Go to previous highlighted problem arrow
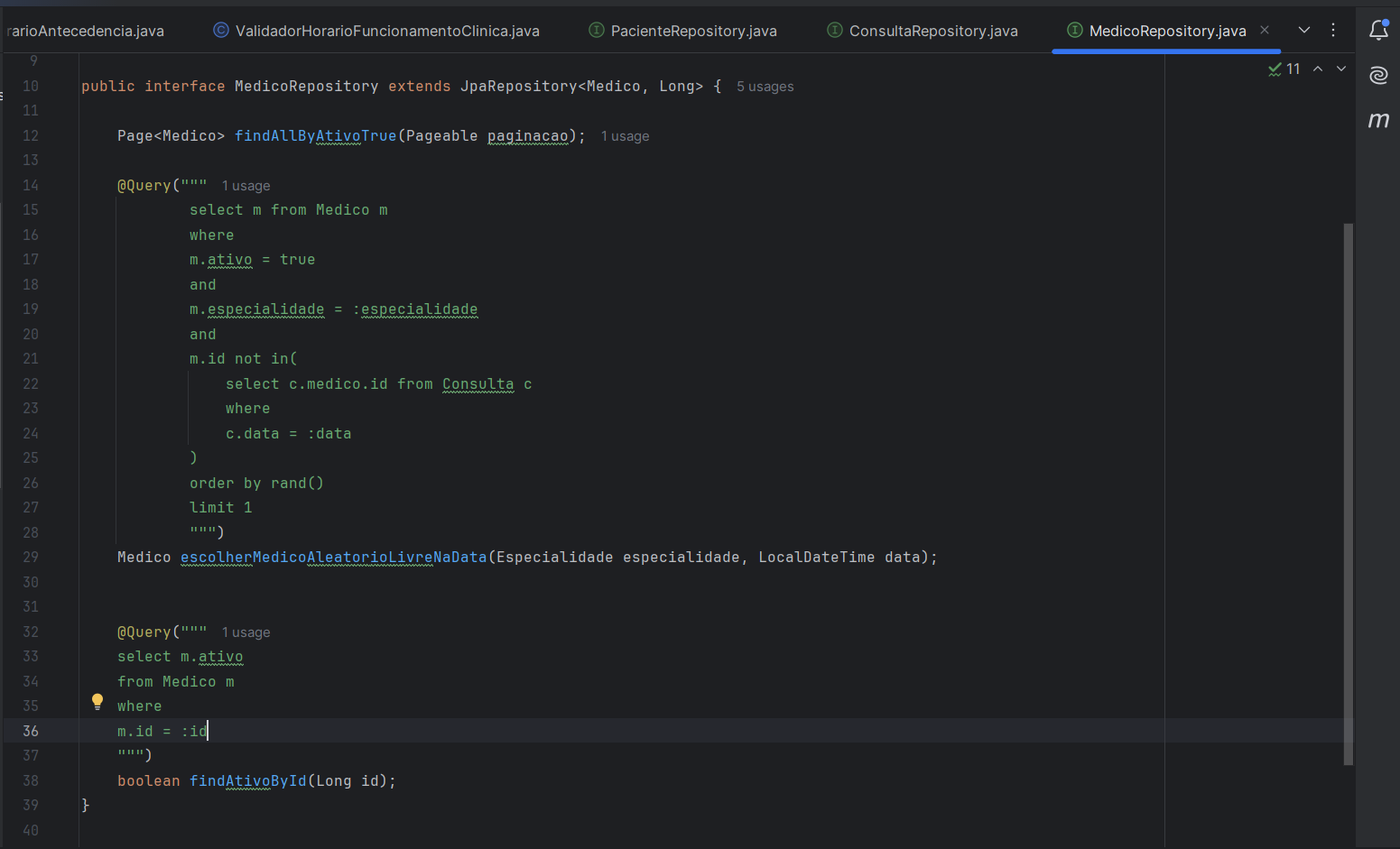 pyautogui.click(x=1318, y=69)
